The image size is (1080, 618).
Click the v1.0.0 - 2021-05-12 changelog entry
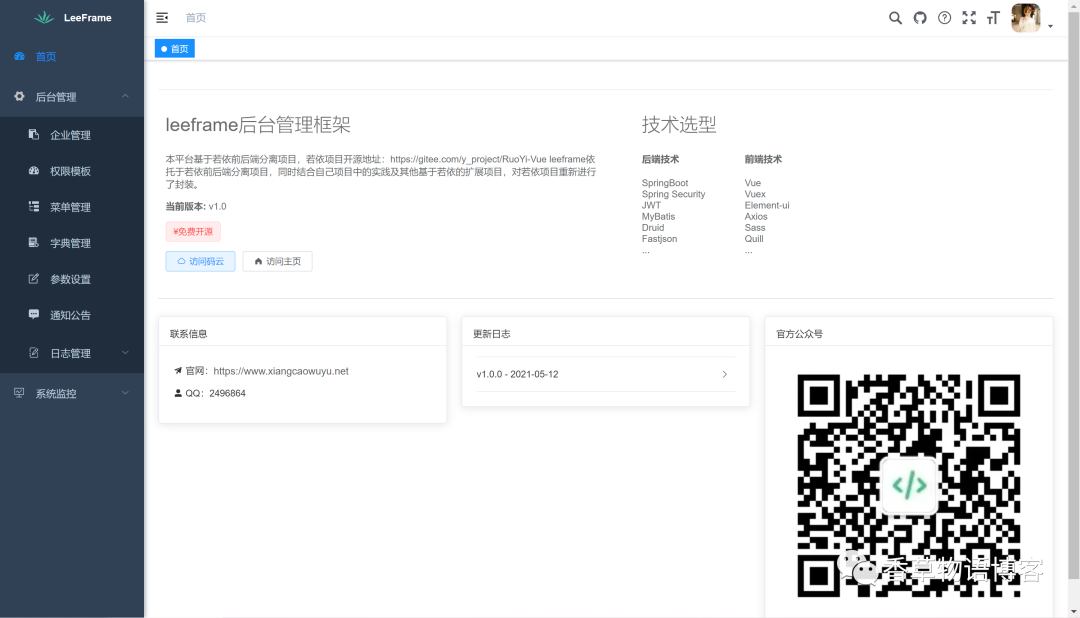tap(605, 374)
